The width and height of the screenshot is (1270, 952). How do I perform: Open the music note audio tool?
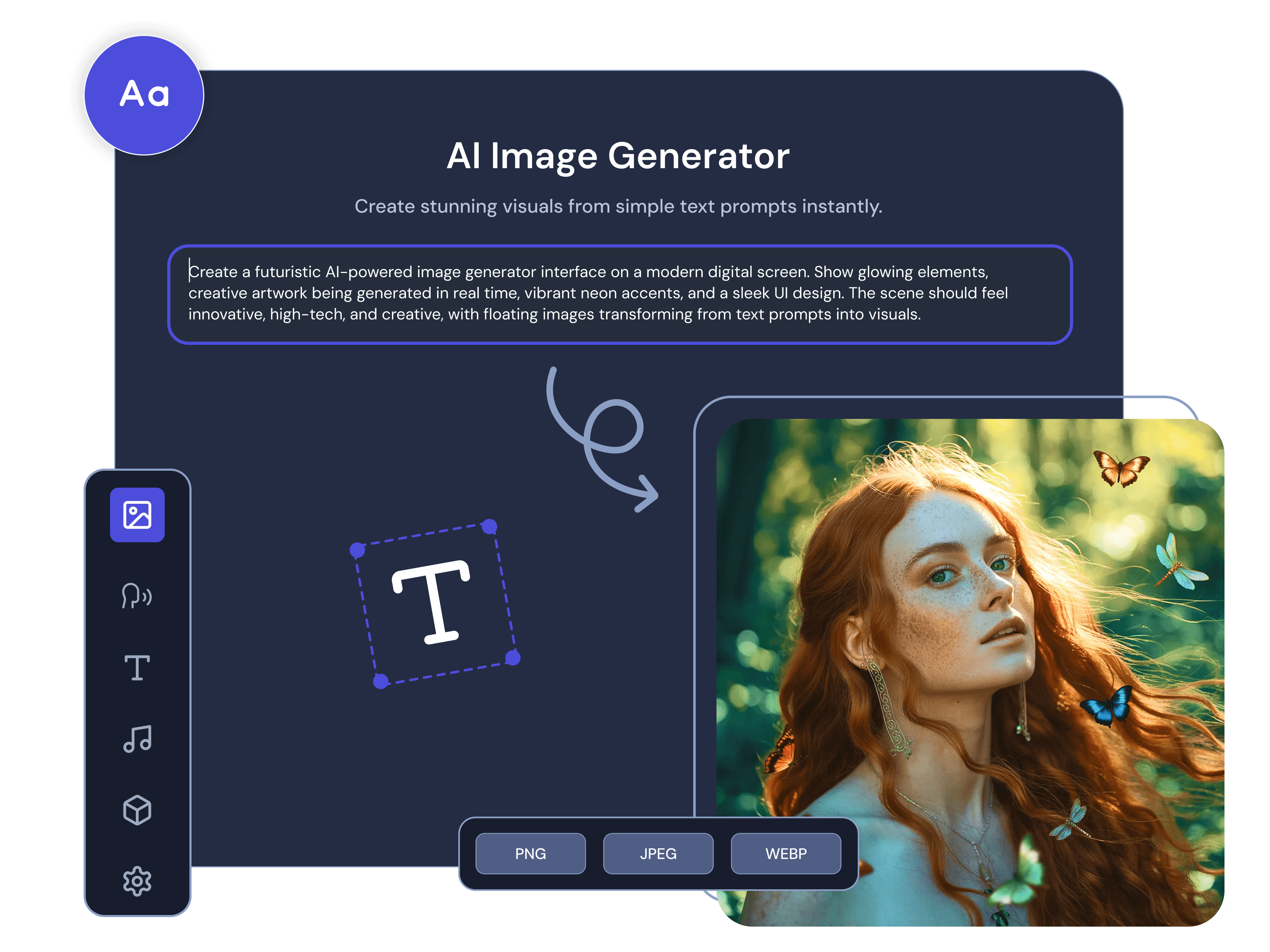137,739
